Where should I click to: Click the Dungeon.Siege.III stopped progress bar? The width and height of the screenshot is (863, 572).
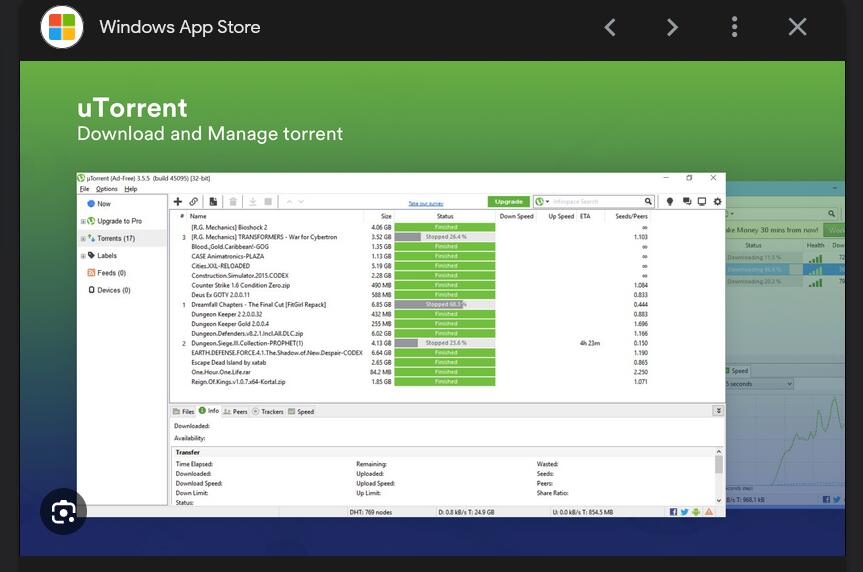coord(445,343)
